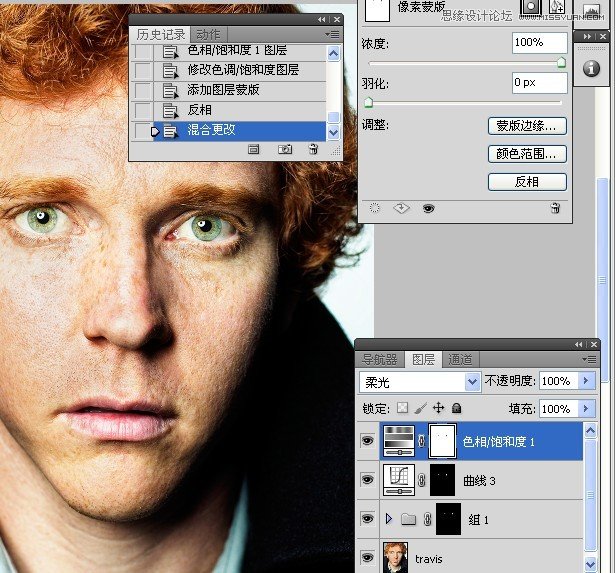The height and width of the screenshot is (573, 615).
Task: Click 反相 button in Masks panel
Action: (527, 182)
